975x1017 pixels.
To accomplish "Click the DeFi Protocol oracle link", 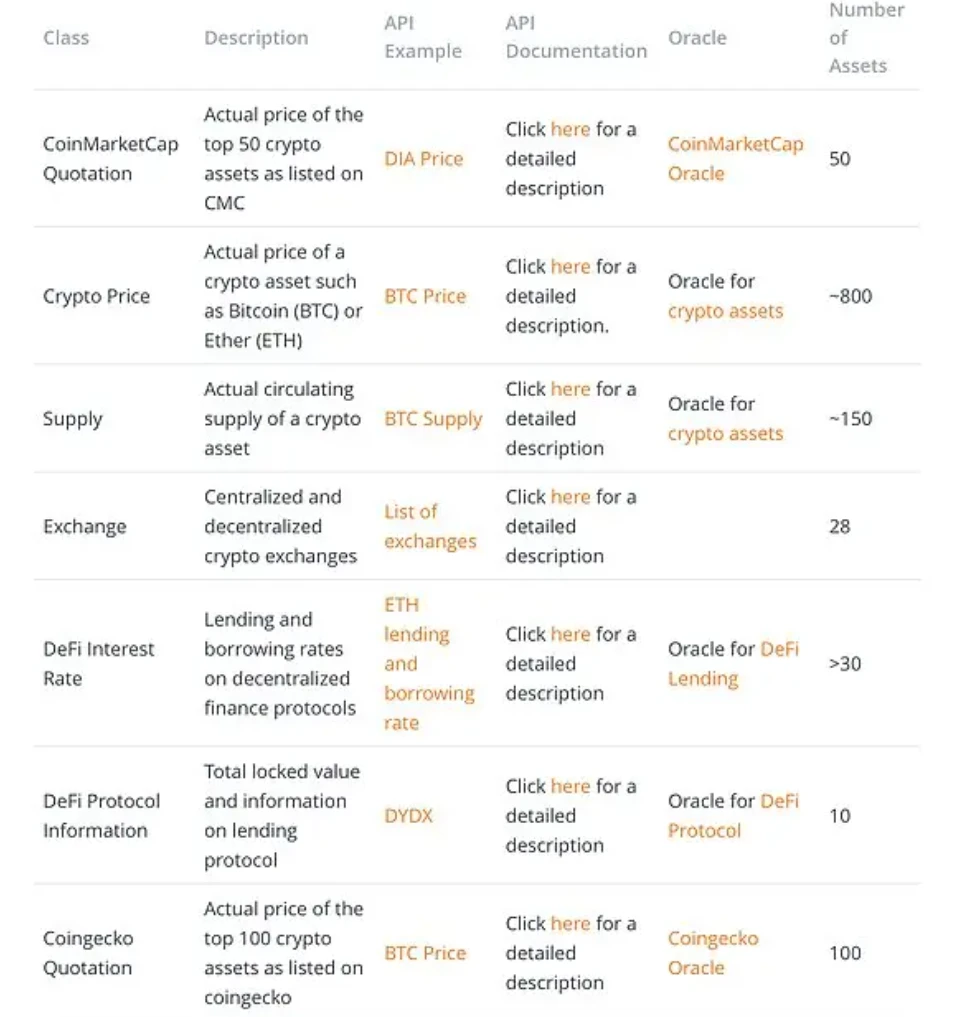I will (x=732, y=816).
